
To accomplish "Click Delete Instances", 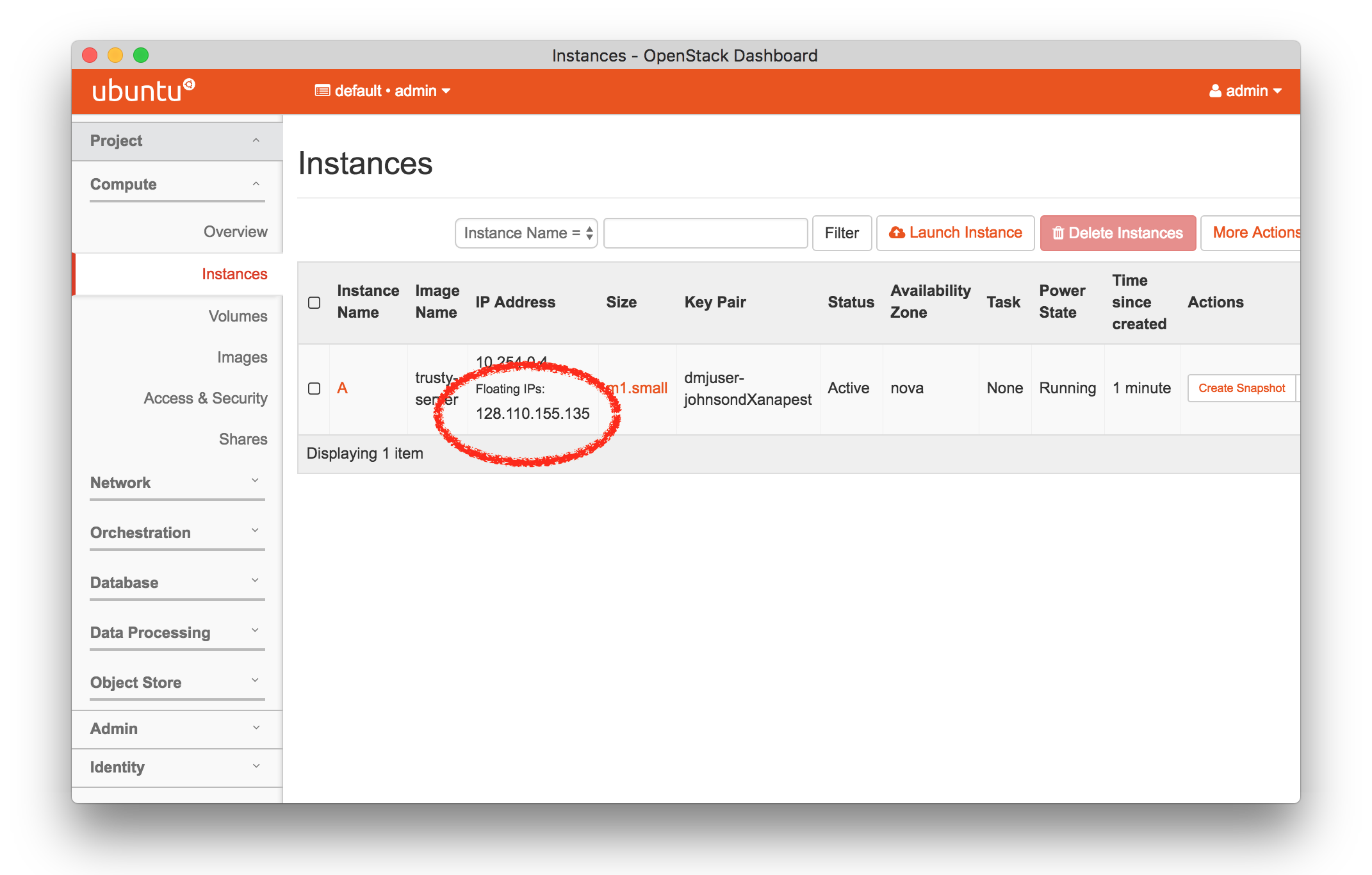I will pyautogui.click(x=1118, y=233).
